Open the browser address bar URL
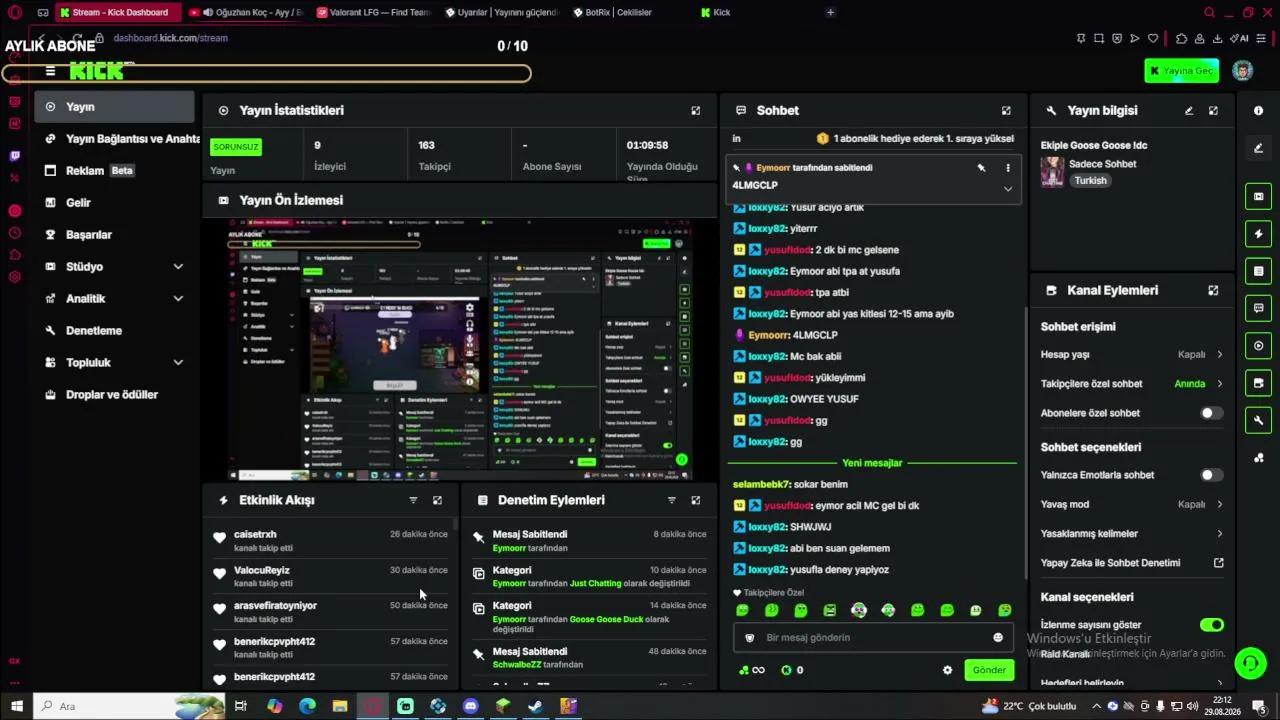 pos(171,38)
